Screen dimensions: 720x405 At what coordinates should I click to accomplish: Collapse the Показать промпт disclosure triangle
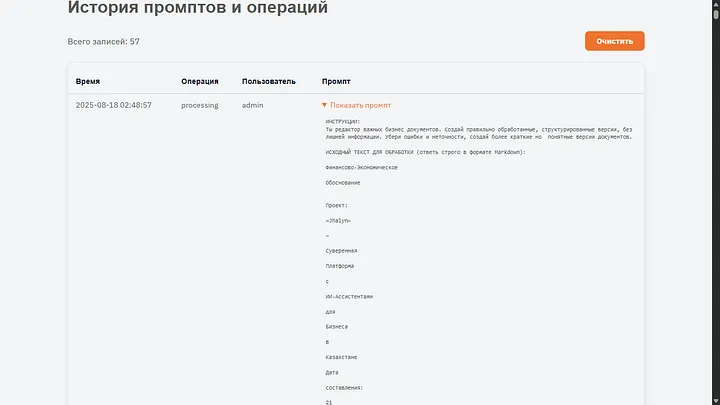pyautogui.click(x=324, y=105)
